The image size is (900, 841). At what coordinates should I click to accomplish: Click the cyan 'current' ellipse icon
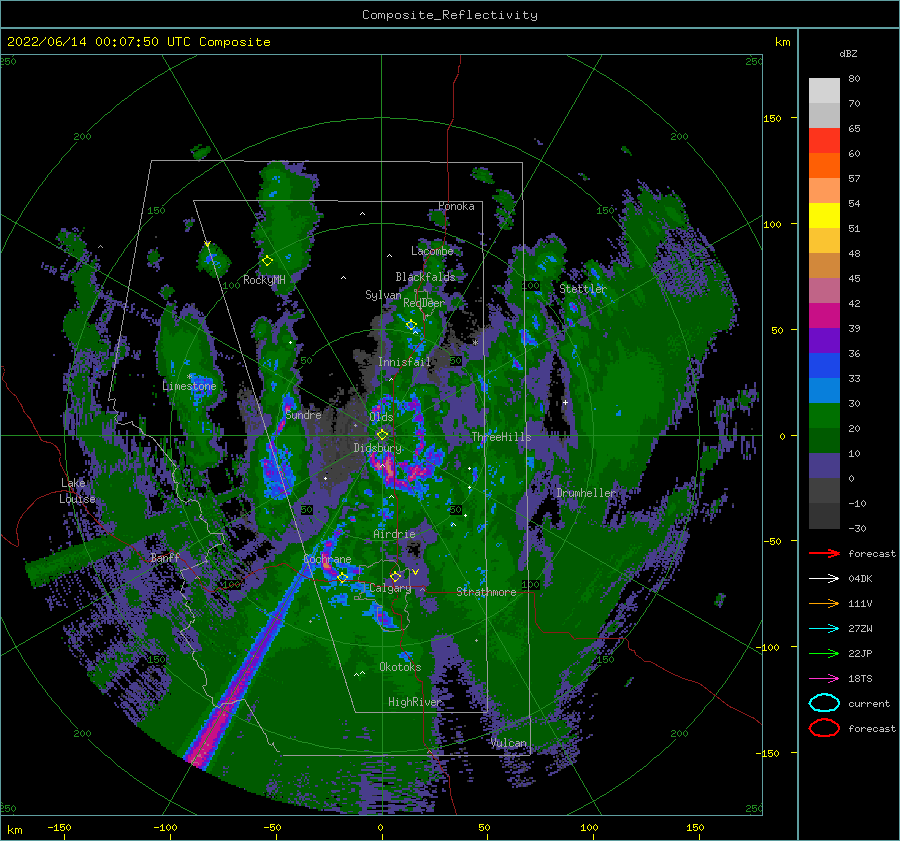(824, 703)
